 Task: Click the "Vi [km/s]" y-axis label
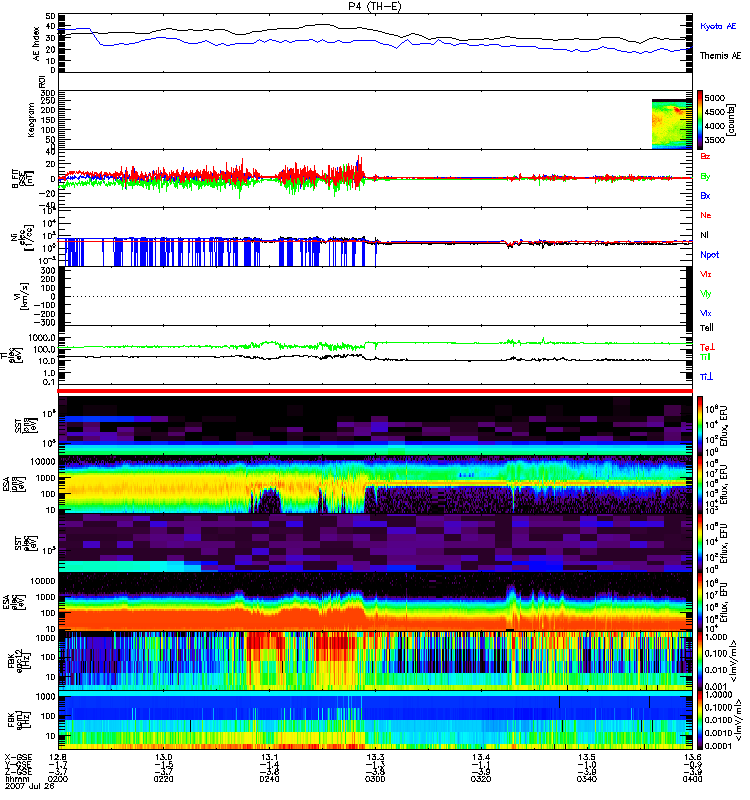[23, 296]
